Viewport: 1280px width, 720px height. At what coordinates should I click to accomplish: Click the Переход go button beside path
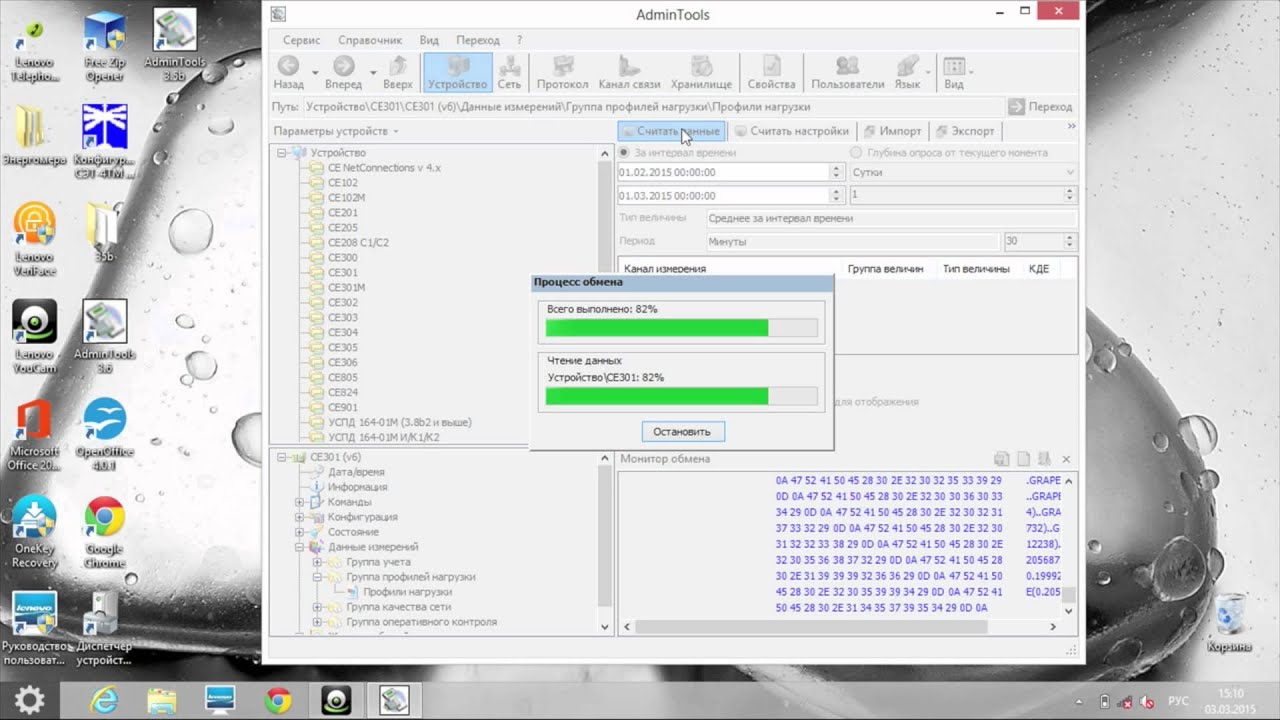click(1041, 107)
